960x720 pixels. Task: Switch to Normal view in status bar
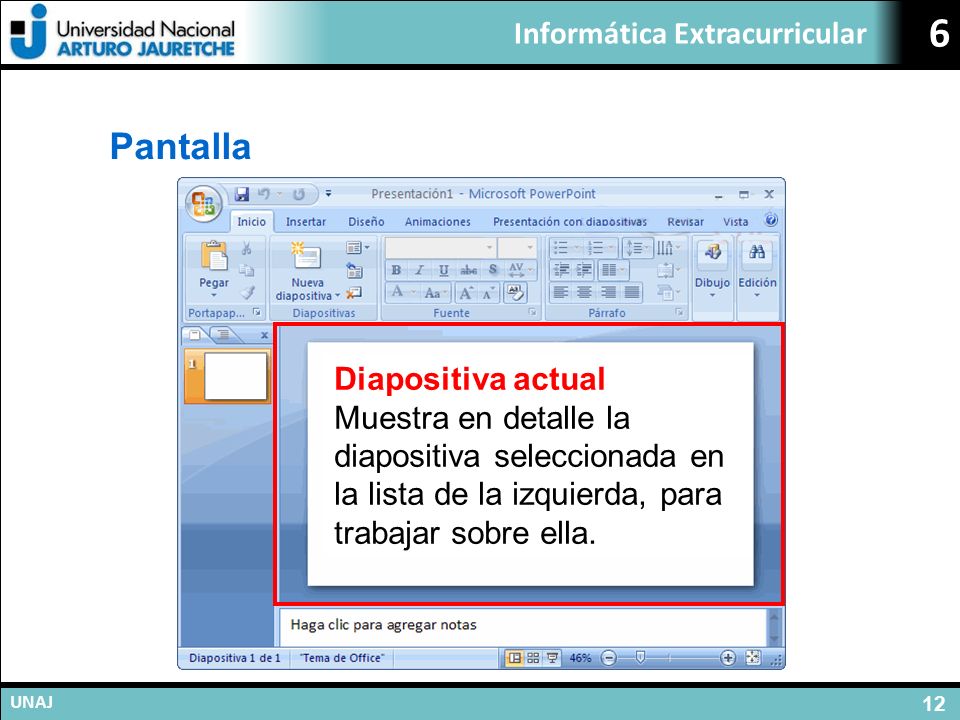pos(514,658)
